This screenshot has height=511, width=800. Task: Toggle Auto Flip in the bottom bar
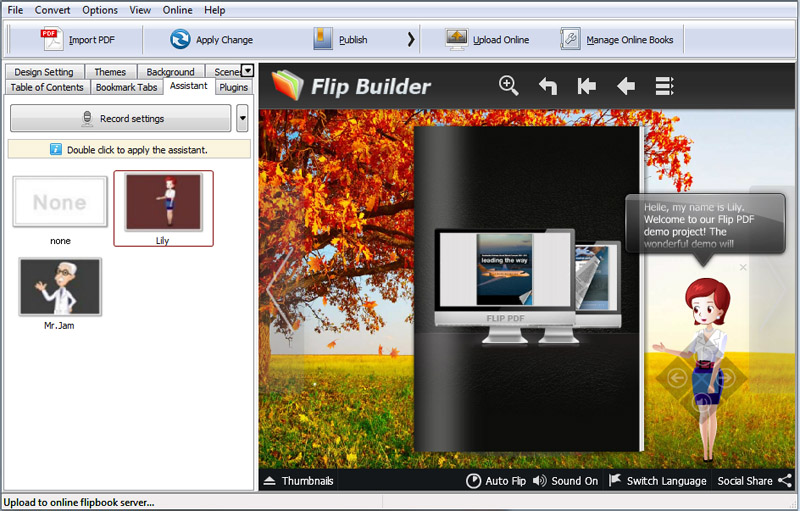496,481
